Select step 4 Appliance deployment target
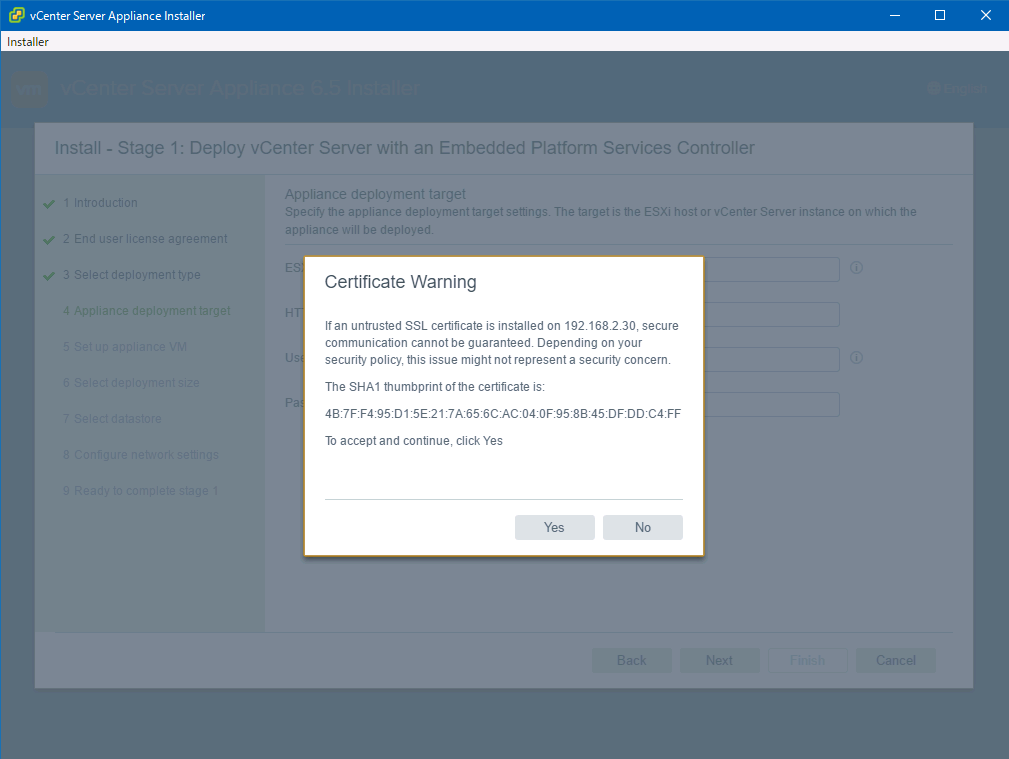Image resolution: width=1009 pixels, height=759 pixels. coord(146,311)
